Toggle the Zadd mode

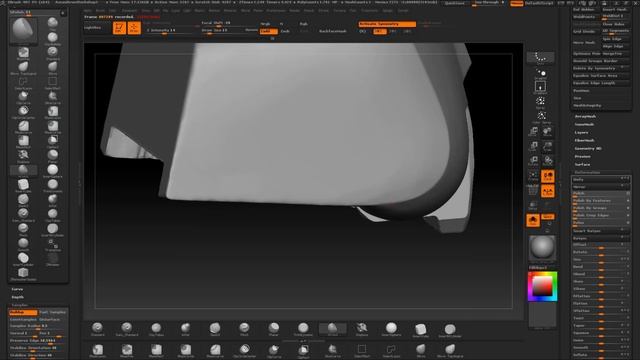[269, 31]
